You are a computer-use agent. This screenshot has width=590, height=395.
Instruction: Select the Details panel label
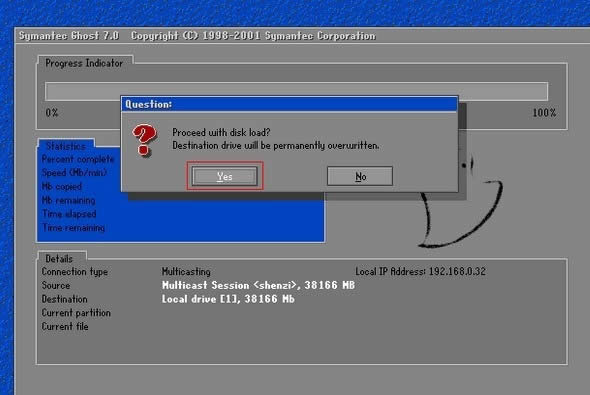[x=59, y=258]
